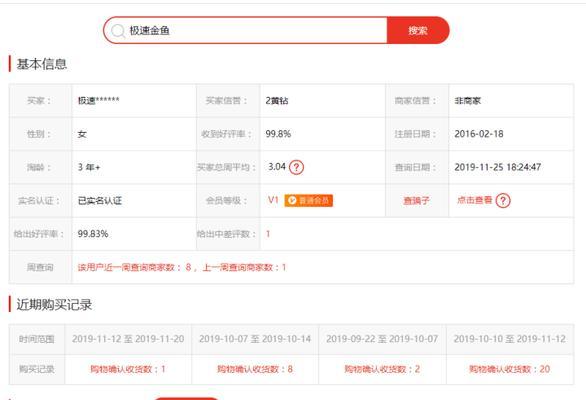Viewport: 586px width, 400px height.
Task: Click merchant credit value 非商家
Action: [x=468, y=101]
